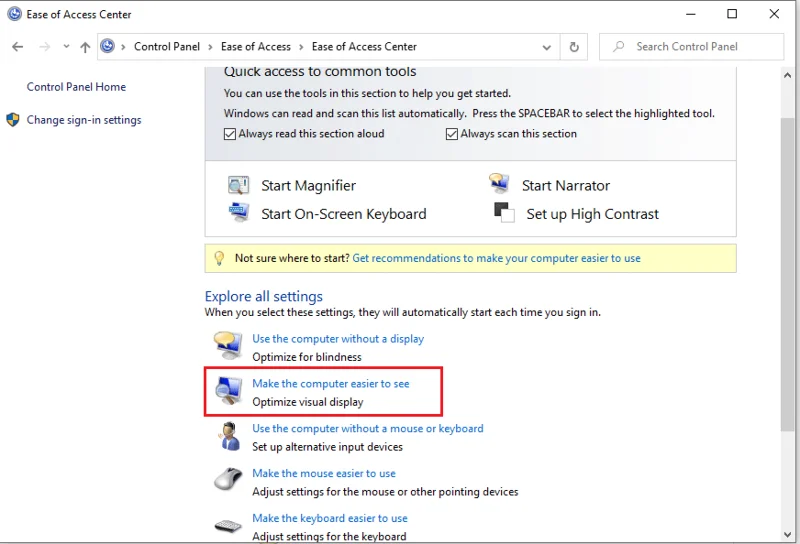Screen dimensions: 800x544
Task: Click the Ease of Access title bar icon
Action: point(14,14)
